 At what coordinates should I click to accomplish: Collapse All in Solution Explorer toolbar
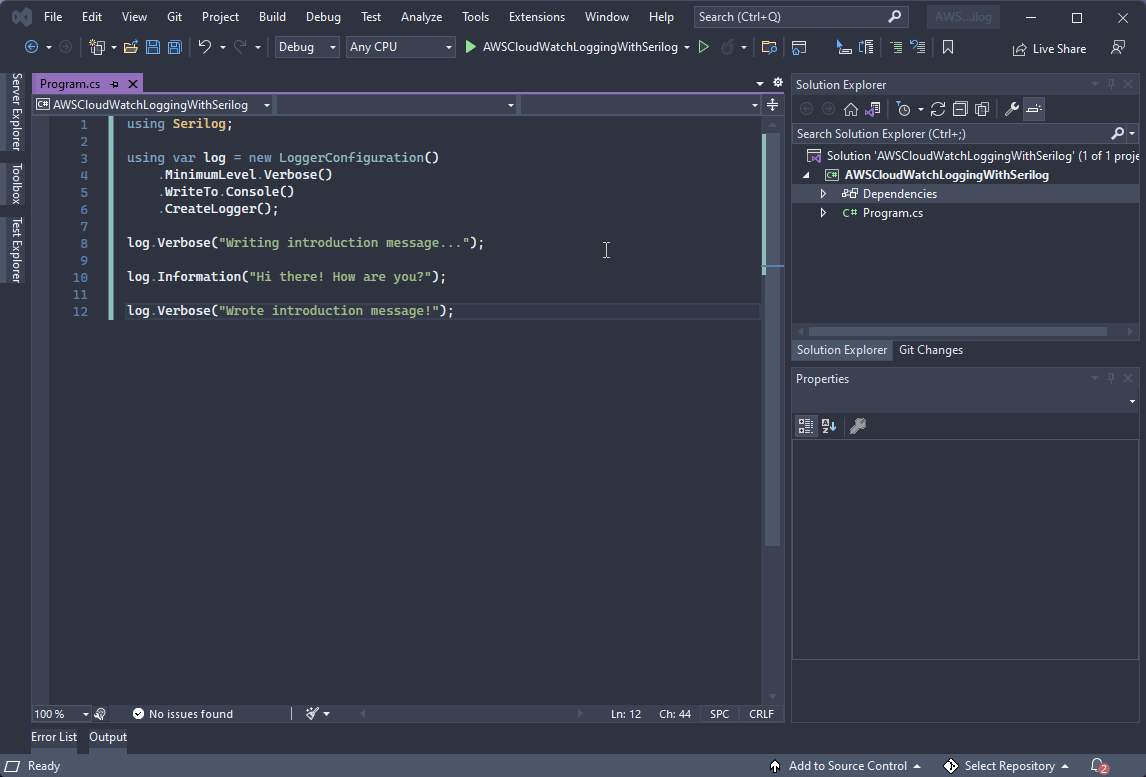coord(960,109)
